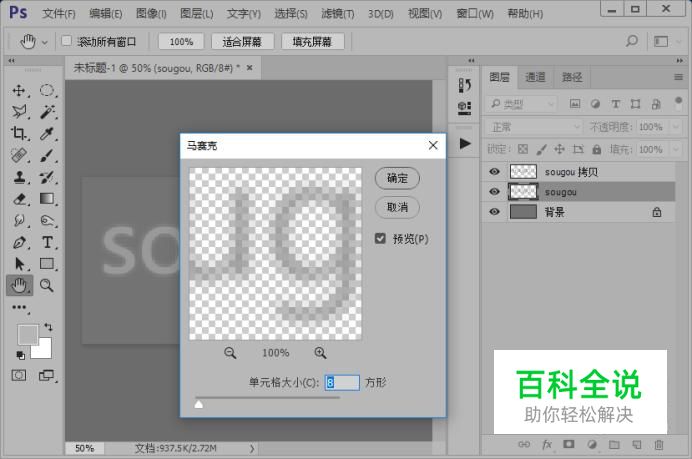This screenshot has height=459, width=692.
Task: Click 取消 in the Mosaic dialog
Action: coord(397,207)
